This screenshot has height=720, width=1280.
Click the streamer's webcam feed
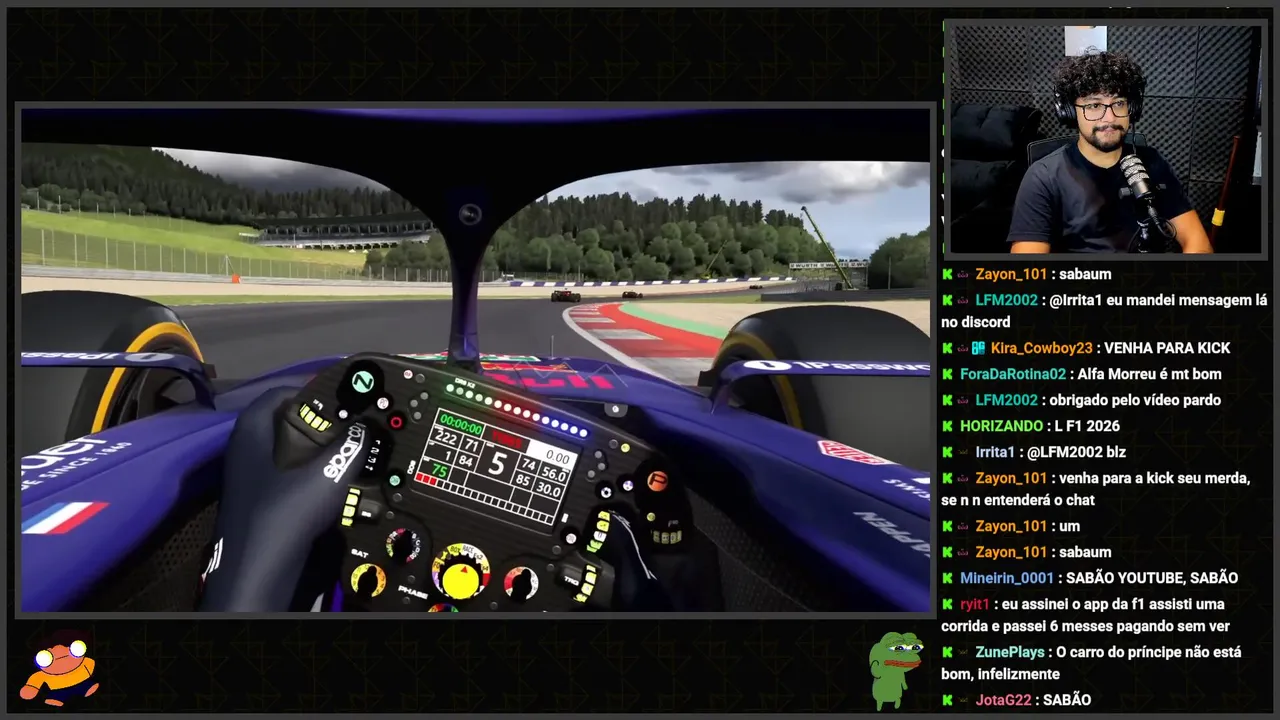(1104, 139)
